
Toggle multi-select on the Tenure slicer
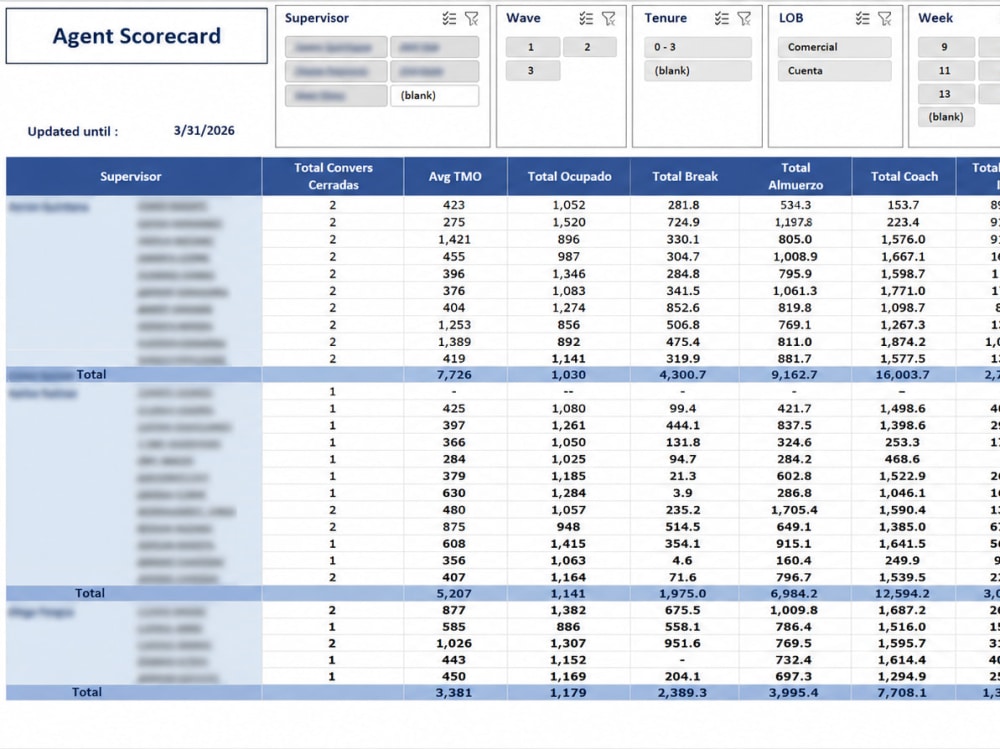(721, 19)
